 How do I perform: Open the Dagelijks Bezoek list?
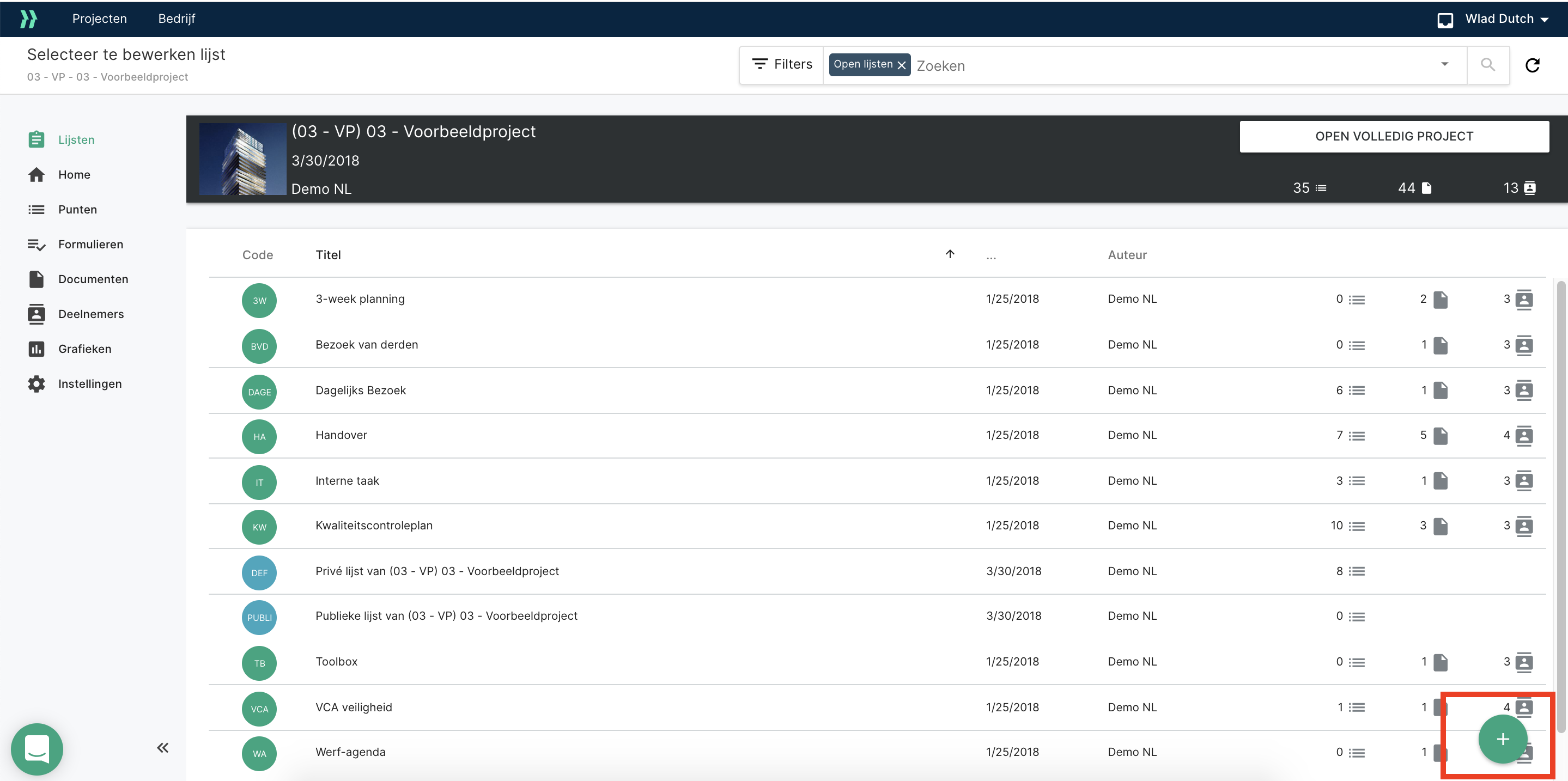coord(360,390)
